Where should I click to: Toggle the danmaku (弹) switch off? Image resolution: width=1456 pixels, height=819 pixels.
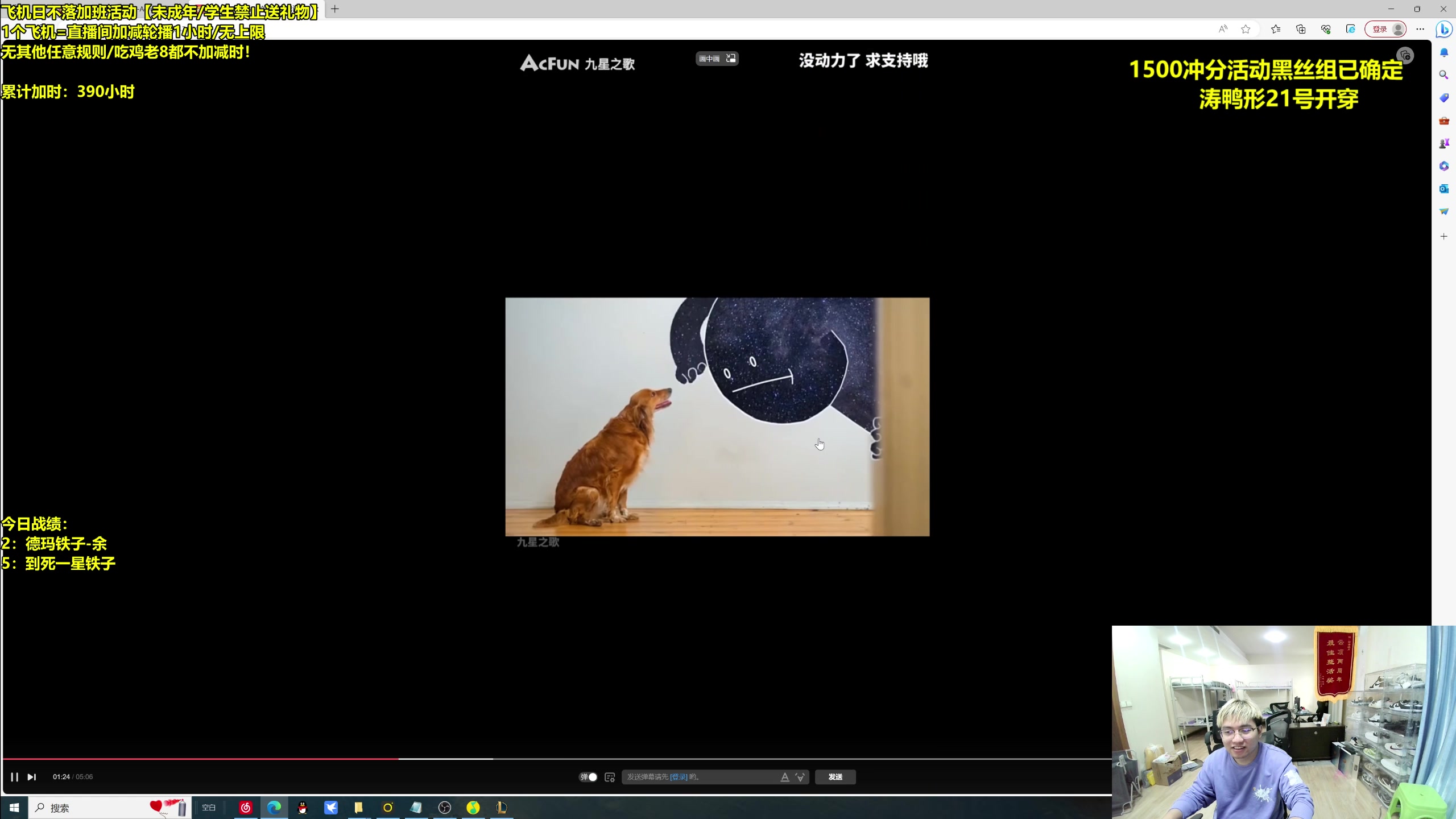[589, 777]
